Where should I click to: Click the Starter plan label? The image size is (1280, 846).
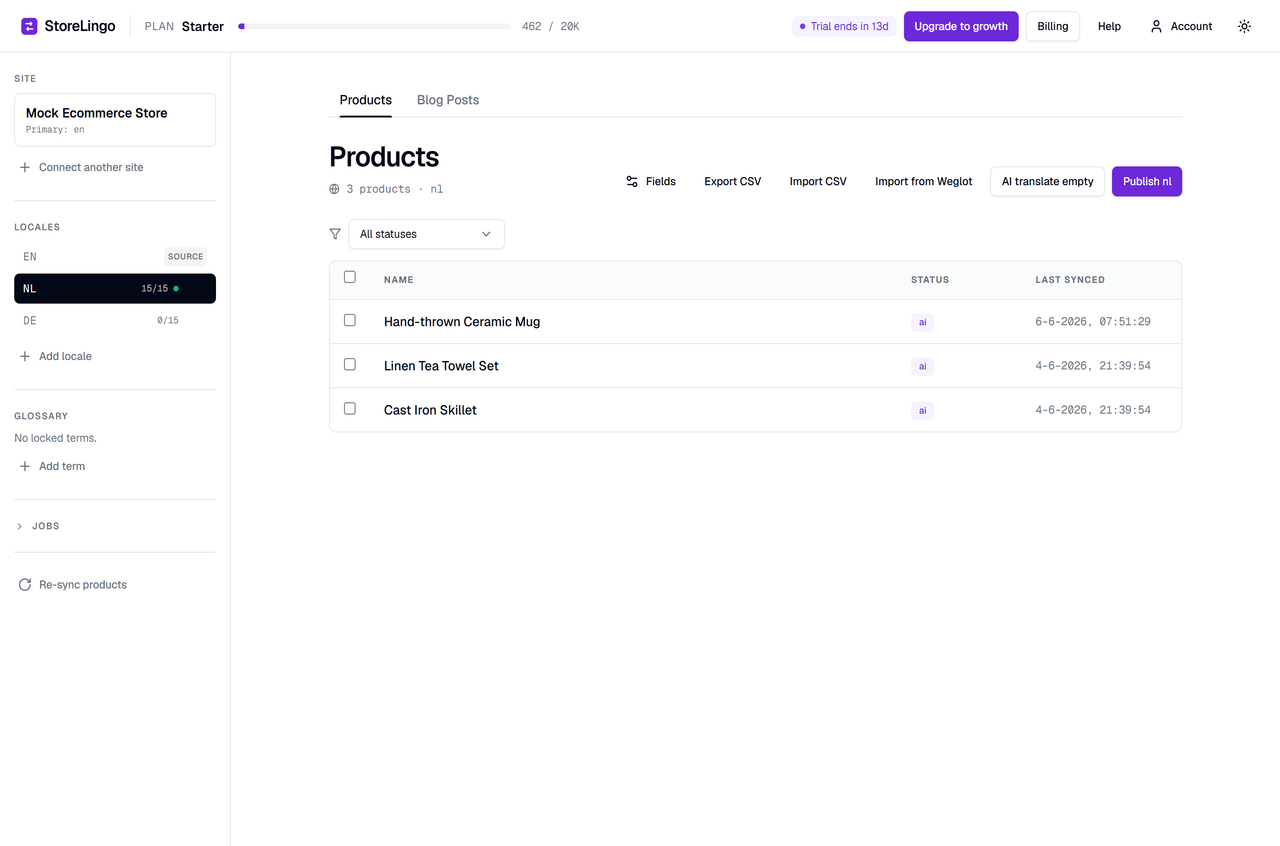pyautogui.click(x=203, y=26)
